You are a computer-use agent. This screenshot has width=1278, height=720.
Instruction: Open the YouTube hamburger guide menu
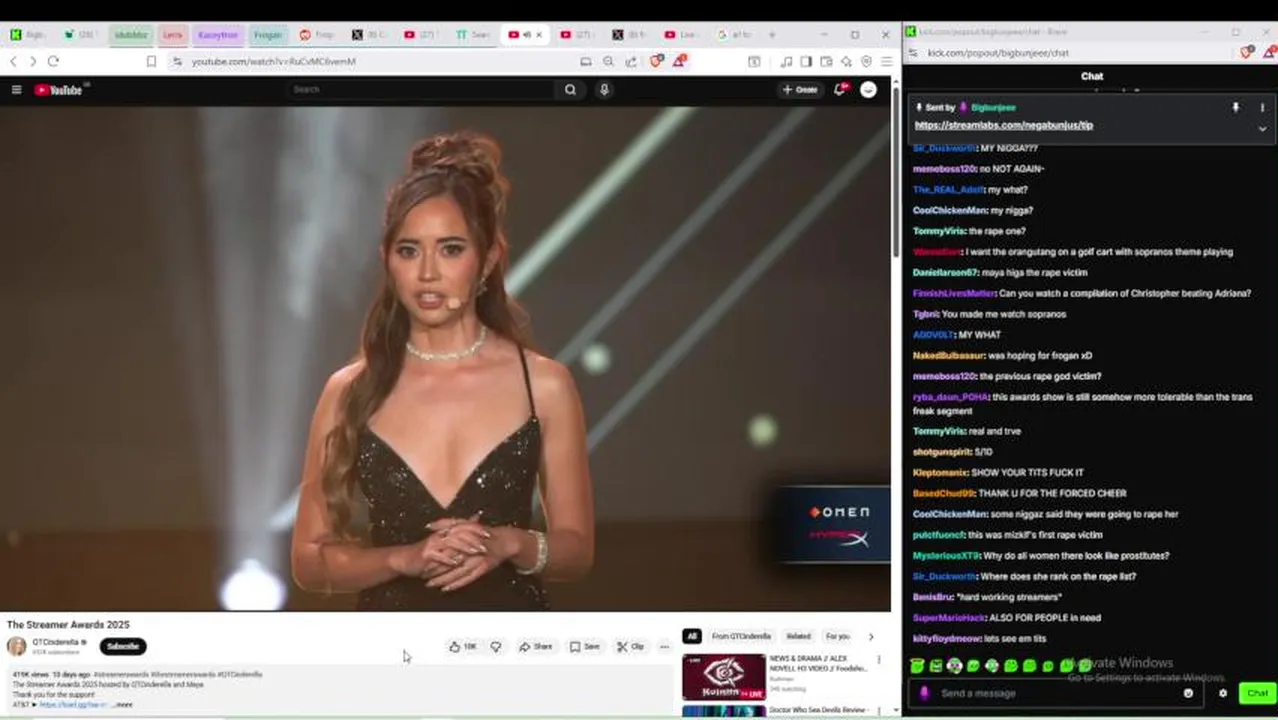click(x=16, y=90)
